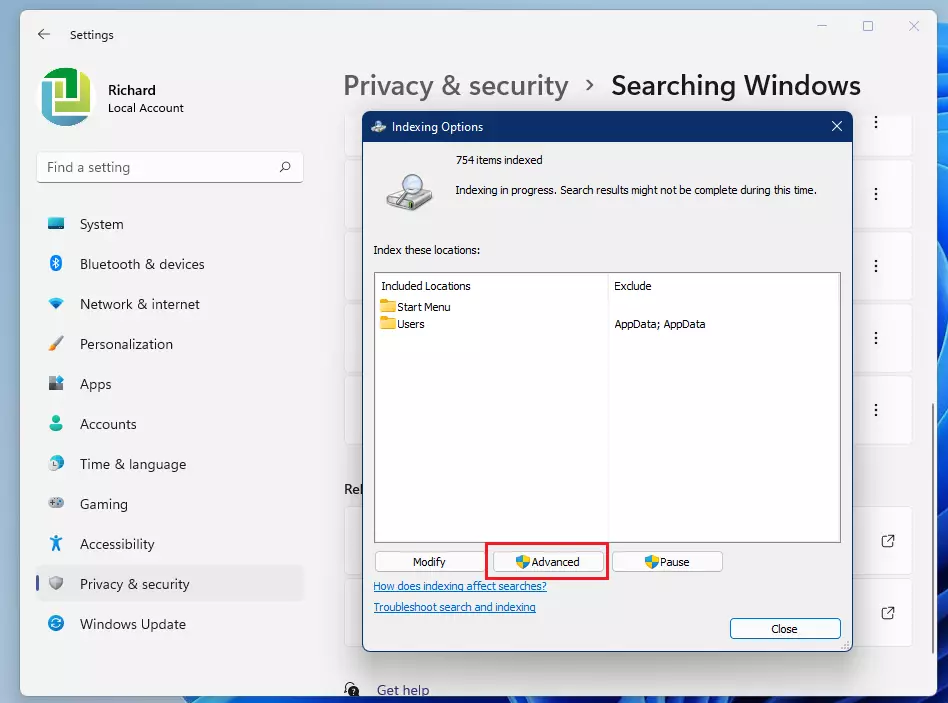Click the first three-dot menu behind dialog
Screen dimensions: 948x703
pos(875,123)
